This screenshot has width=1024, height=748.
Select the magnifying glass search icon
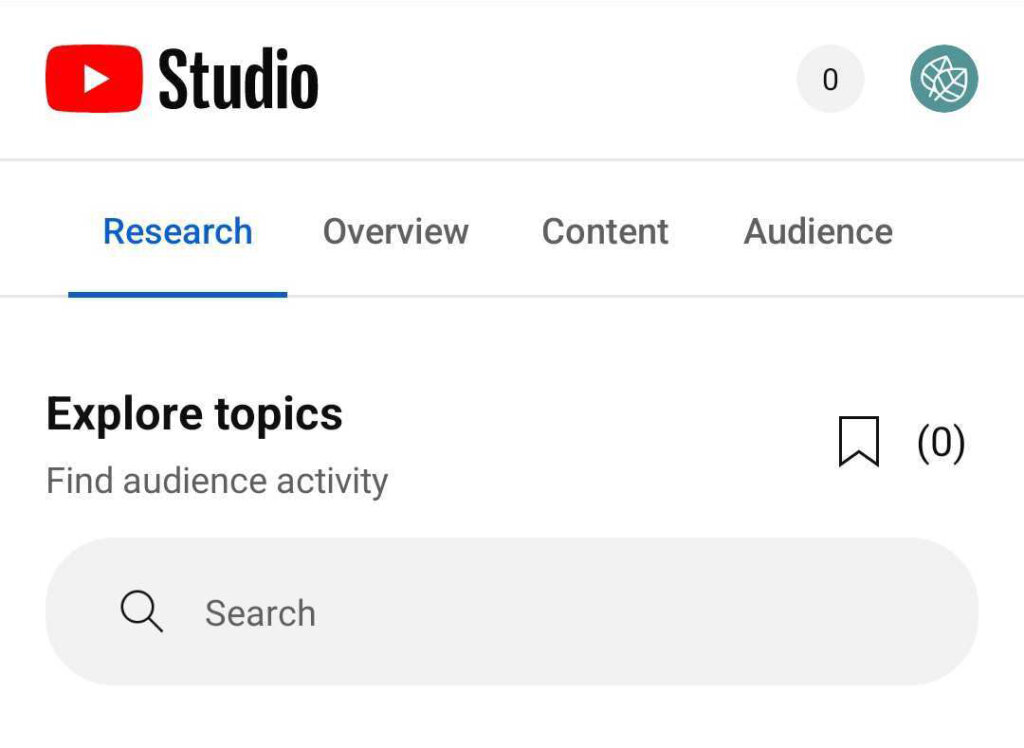tap(140, 612)
